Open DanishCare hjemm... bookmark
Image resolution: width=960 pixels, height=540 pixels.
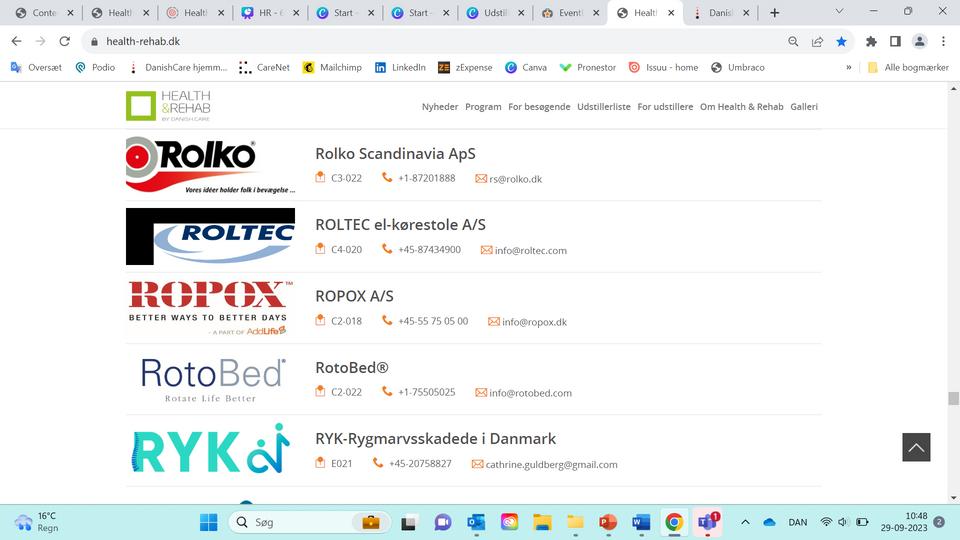click(x=178, y=67)
